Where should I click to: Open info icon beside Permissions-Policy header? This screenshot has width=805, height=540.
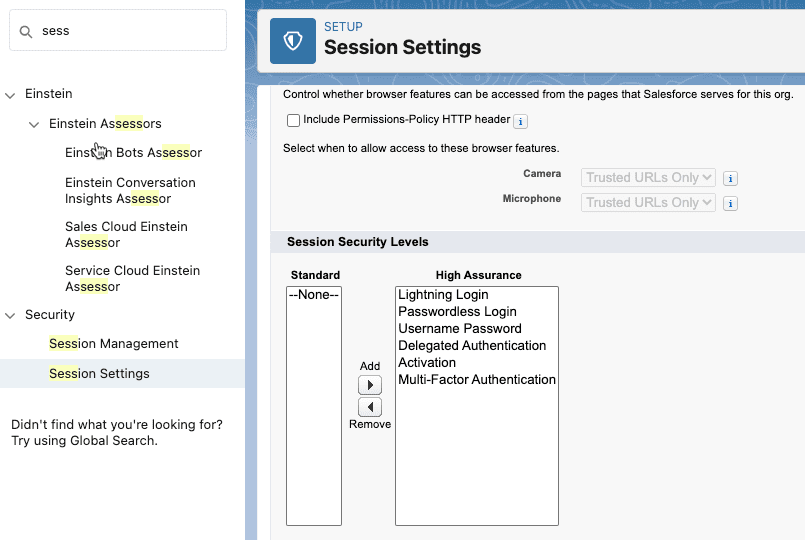[521, 121]
